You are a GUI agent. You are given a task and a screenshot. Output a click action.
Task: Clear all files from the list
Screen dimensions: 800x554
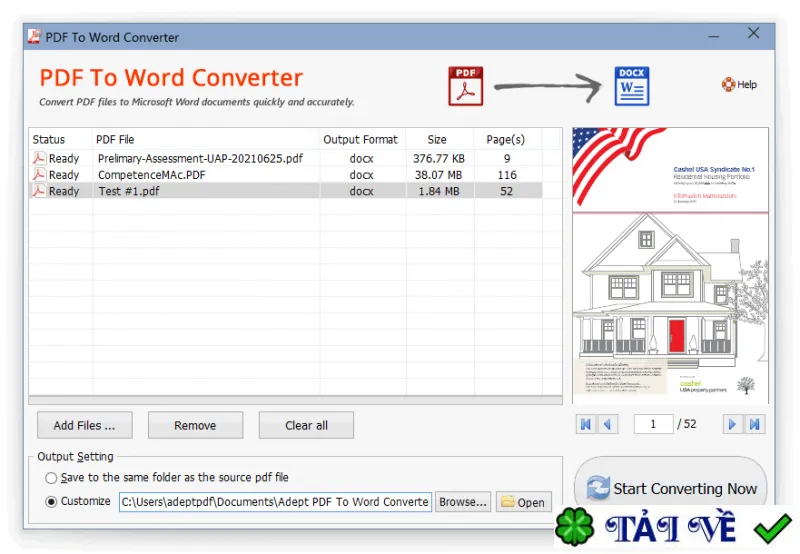coord(306,425)
